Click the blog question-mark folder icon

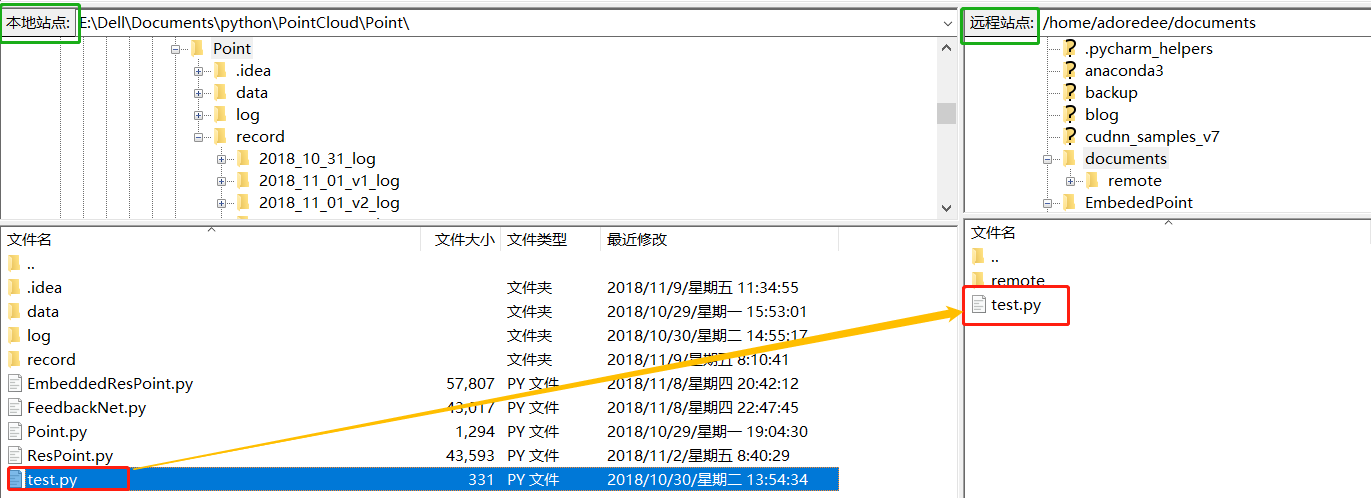point(1069,114)
